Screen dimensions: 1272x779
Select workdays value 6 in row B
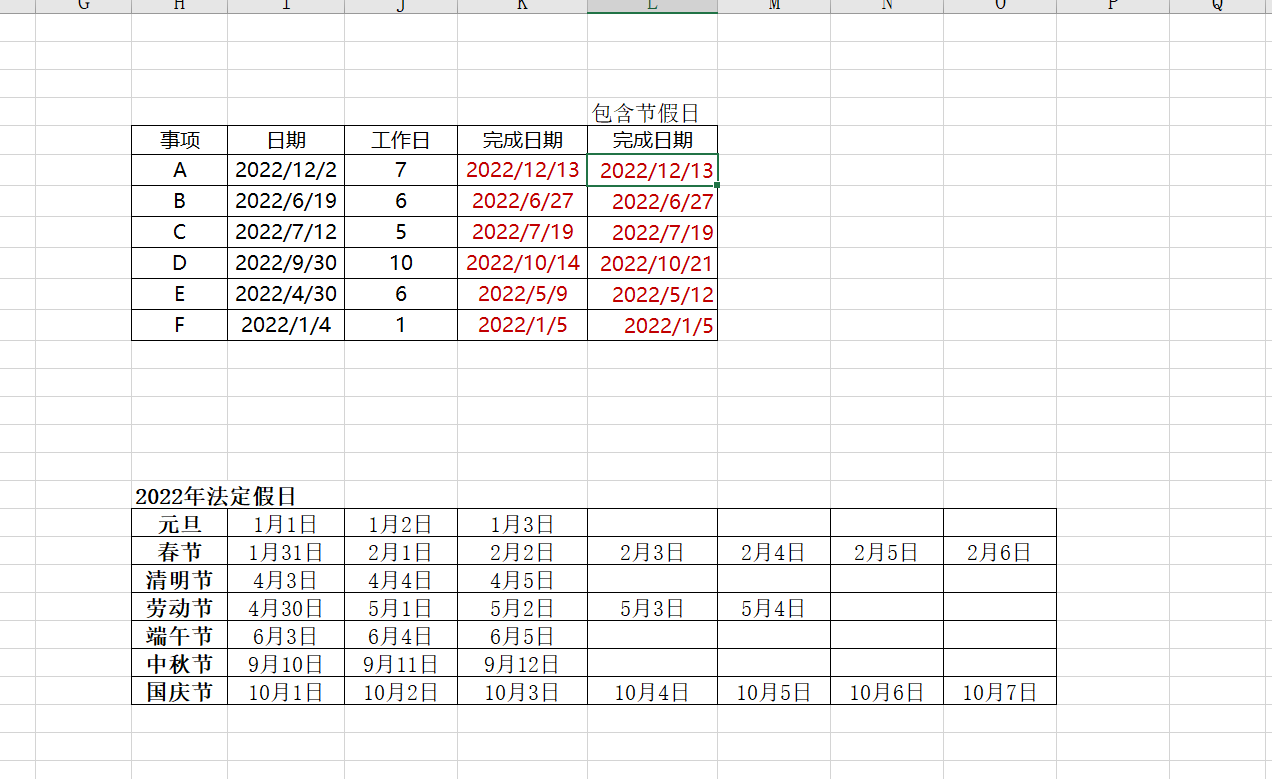[x=401, y=201]
